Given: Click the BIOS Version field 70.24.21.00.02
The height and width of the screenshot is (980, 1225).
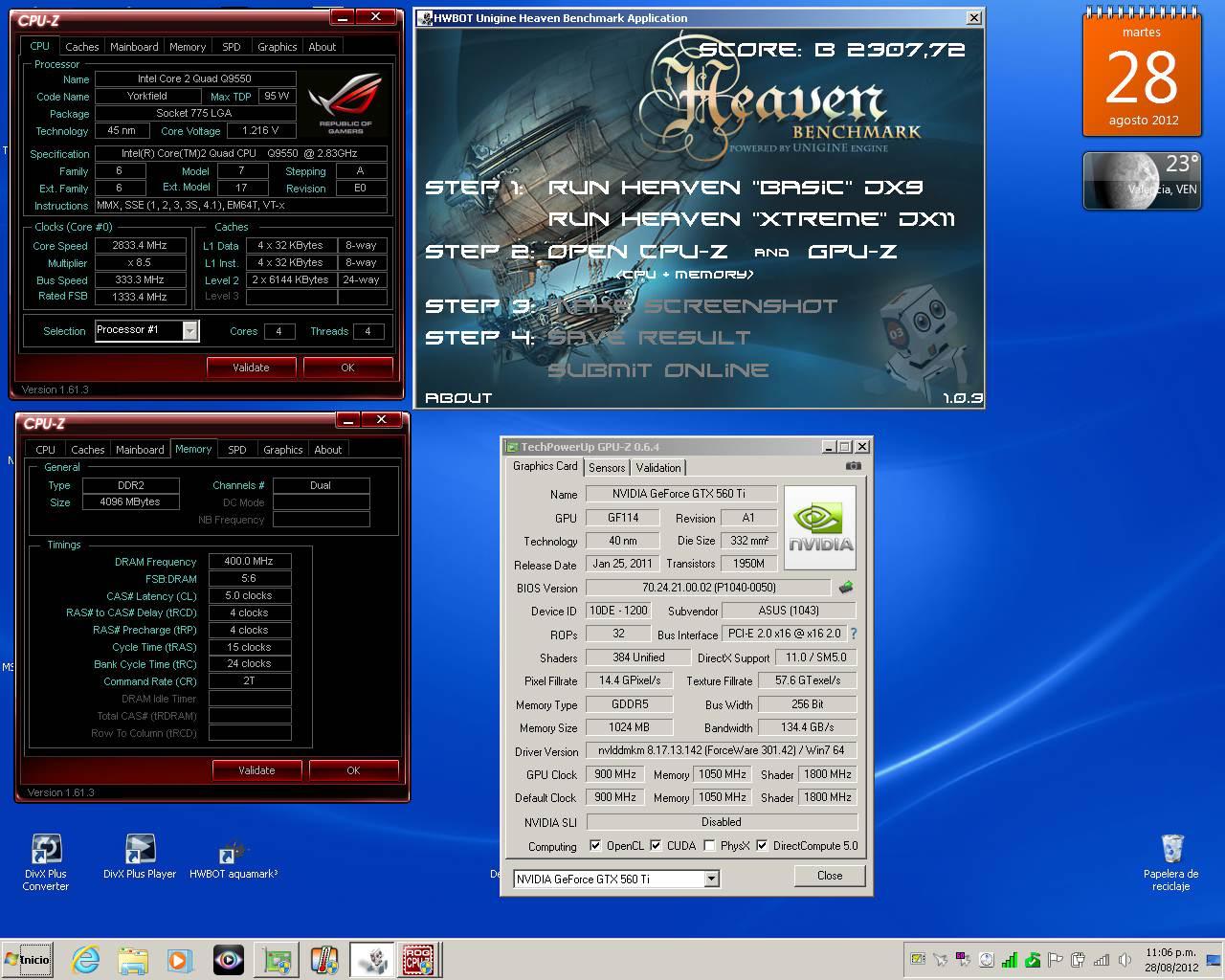Looking at the screenshot, I should pos(708,588).
